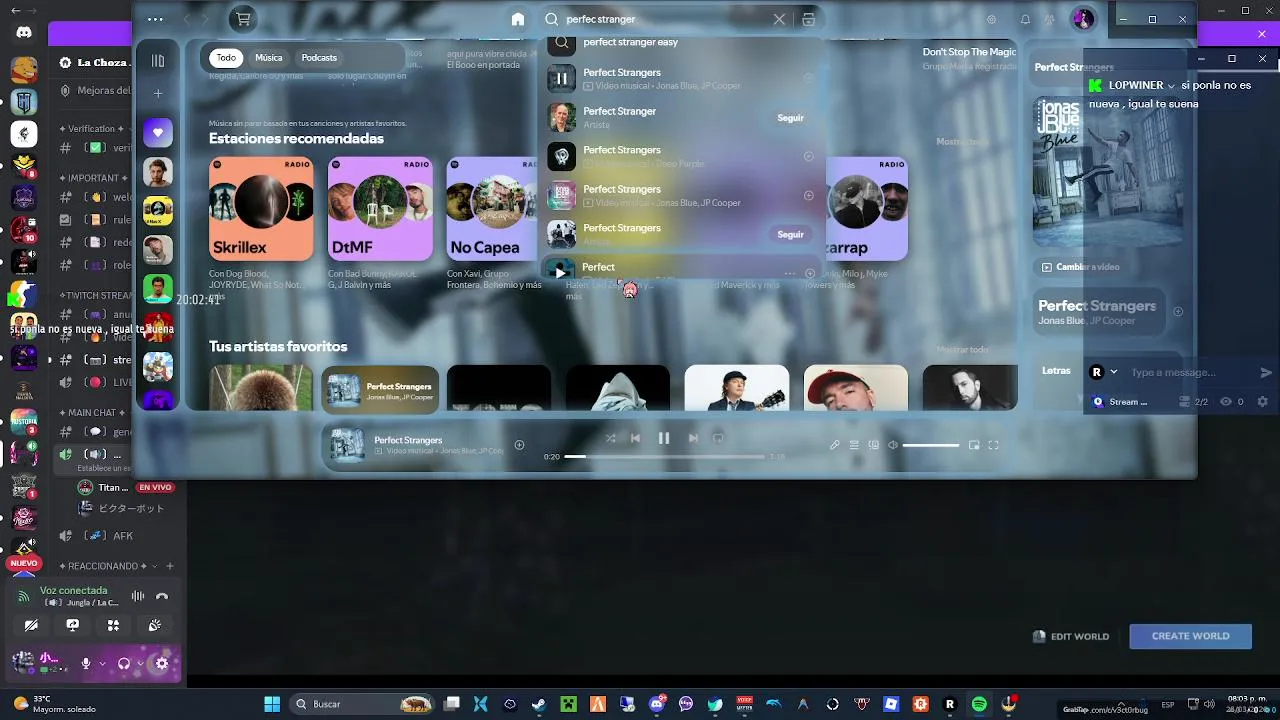Screen dimensions: 1280x720
Task: Open Kick chat settings gear
Action: [1262, 402]
